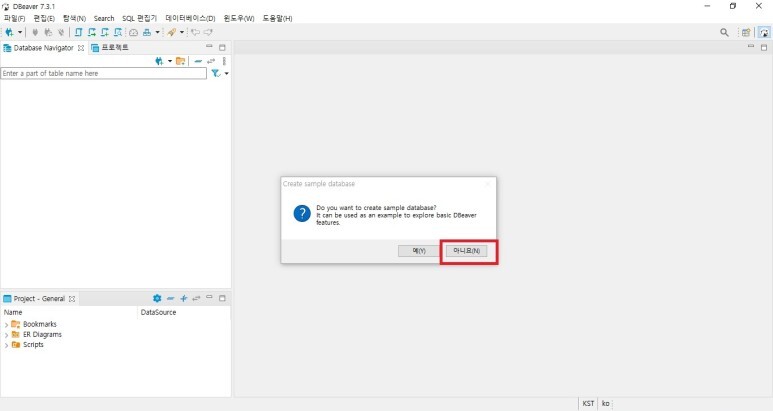Click the blue network diagram toolbar icon
773x411 pixels.
(x=147, y=32)
